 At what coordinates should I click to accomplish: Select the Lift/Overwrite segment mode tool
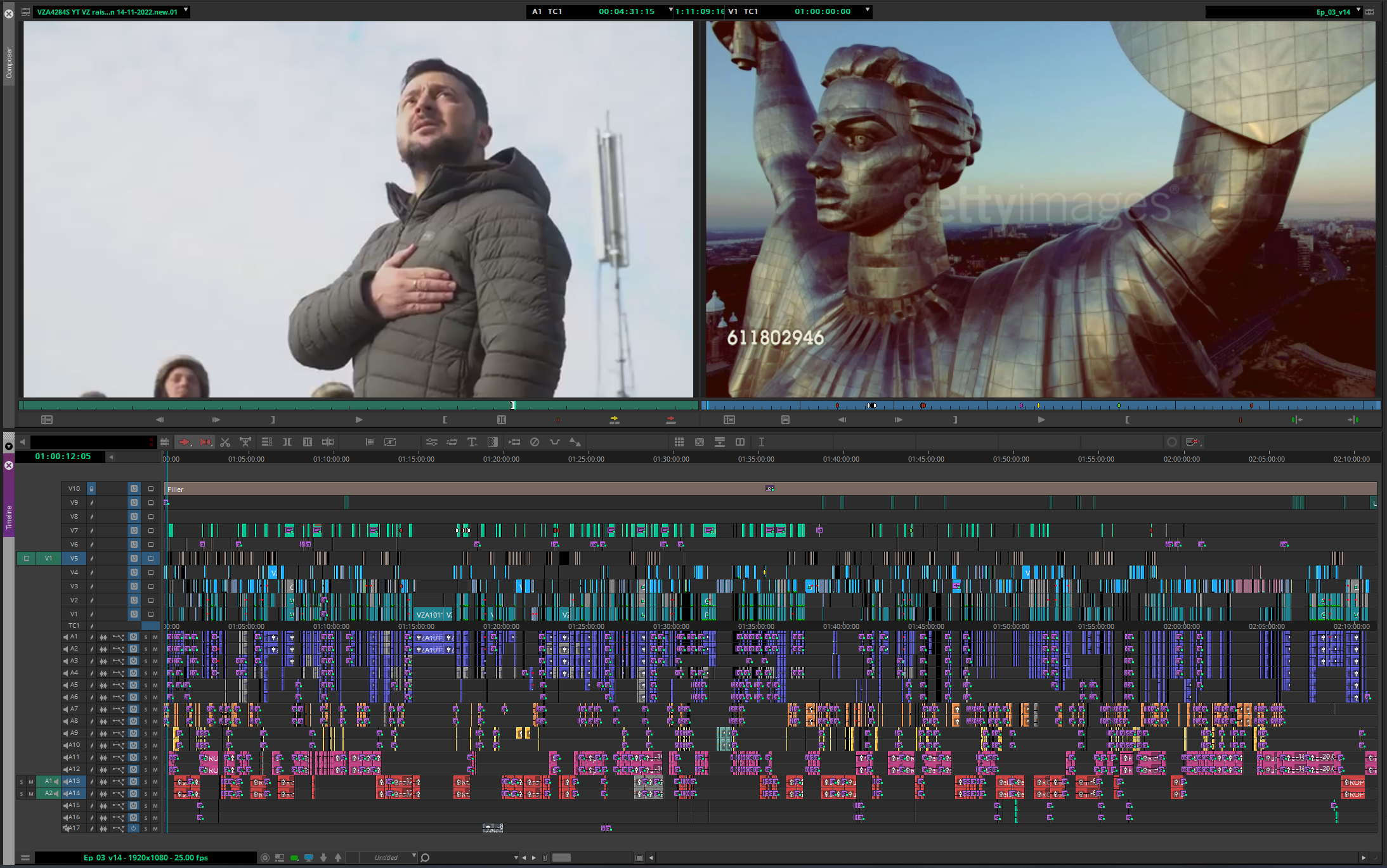point(205,442)
